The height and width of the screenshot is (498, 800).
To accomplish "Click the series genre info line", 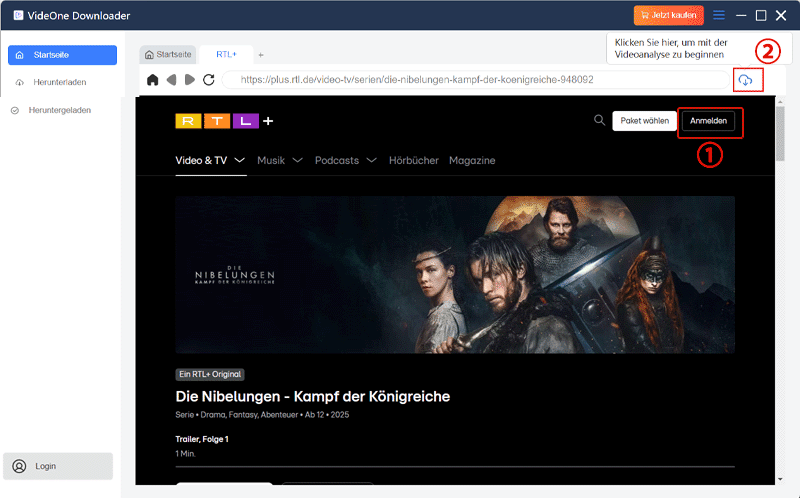I will [262, 415].
